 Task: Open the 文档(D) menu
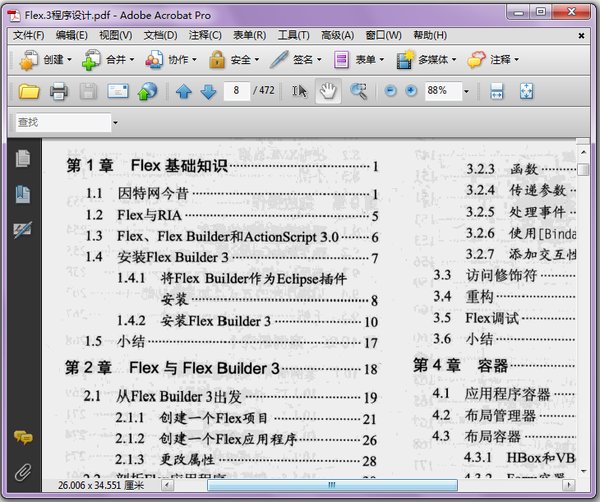160,36
